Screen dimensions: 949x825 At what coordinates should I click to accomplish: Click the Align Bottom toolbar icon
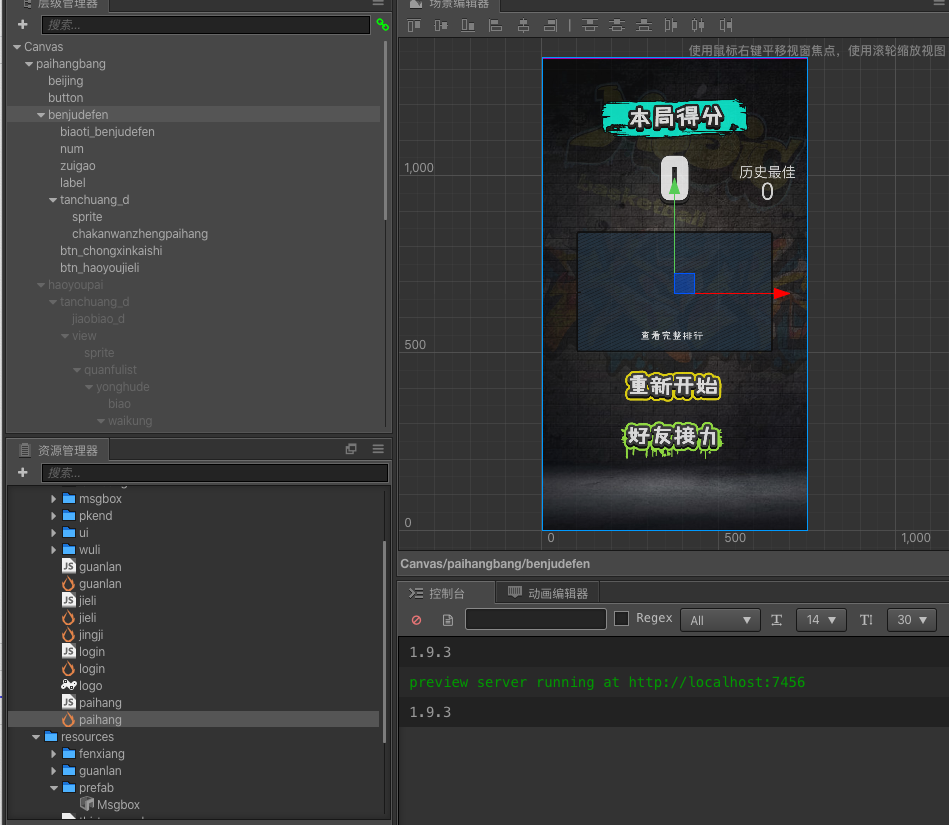click(468, 25)
